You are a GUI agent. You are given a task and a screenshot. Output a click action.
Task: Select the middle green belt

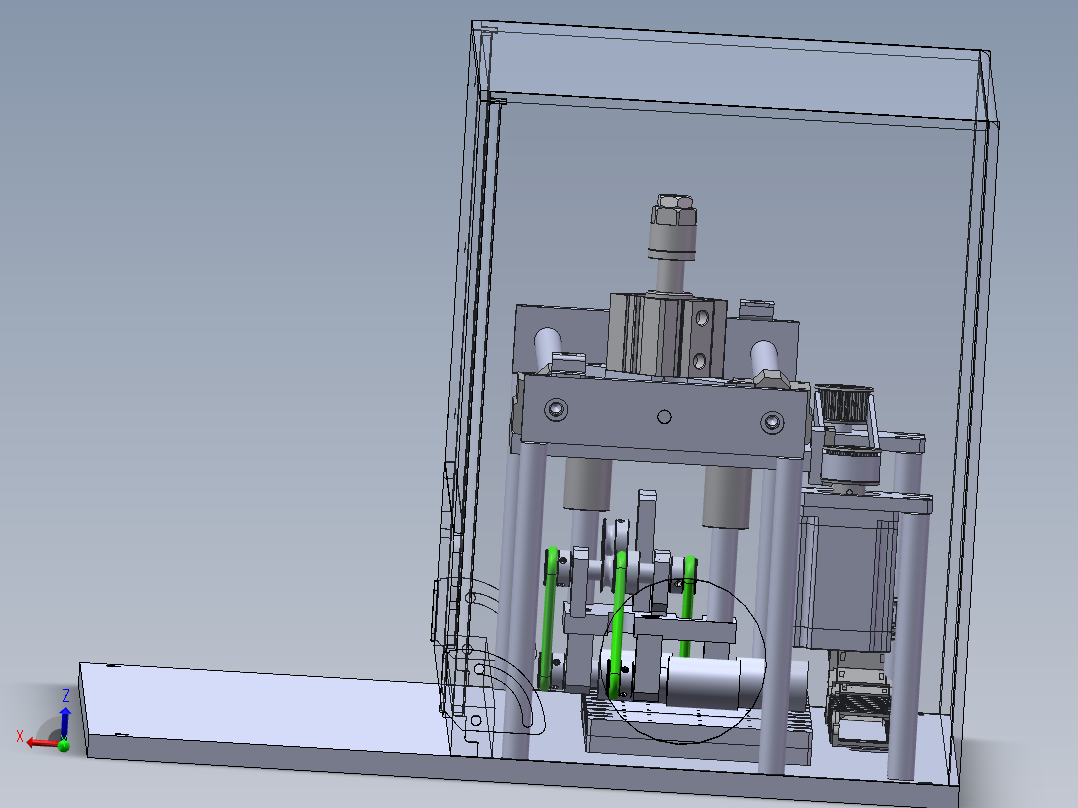coord(617,624)
